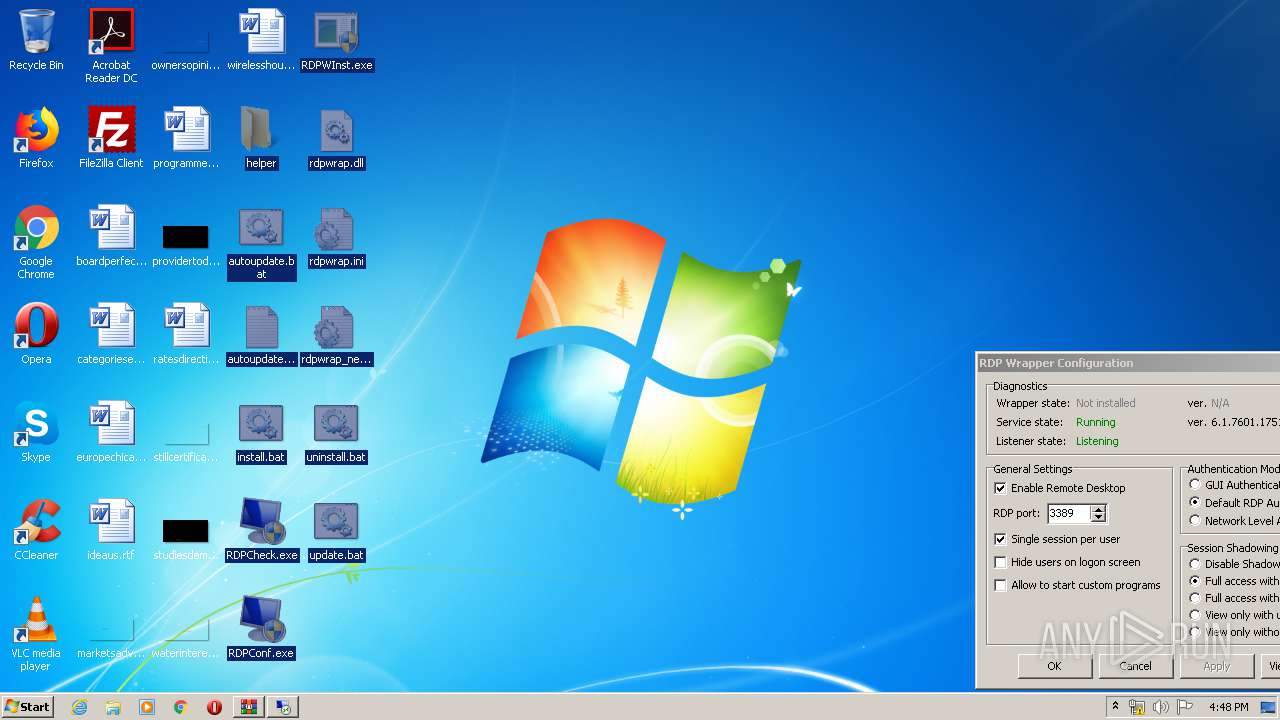
Task: Select the autoupdate.bat file icon
Action: [x=261, y=242]
